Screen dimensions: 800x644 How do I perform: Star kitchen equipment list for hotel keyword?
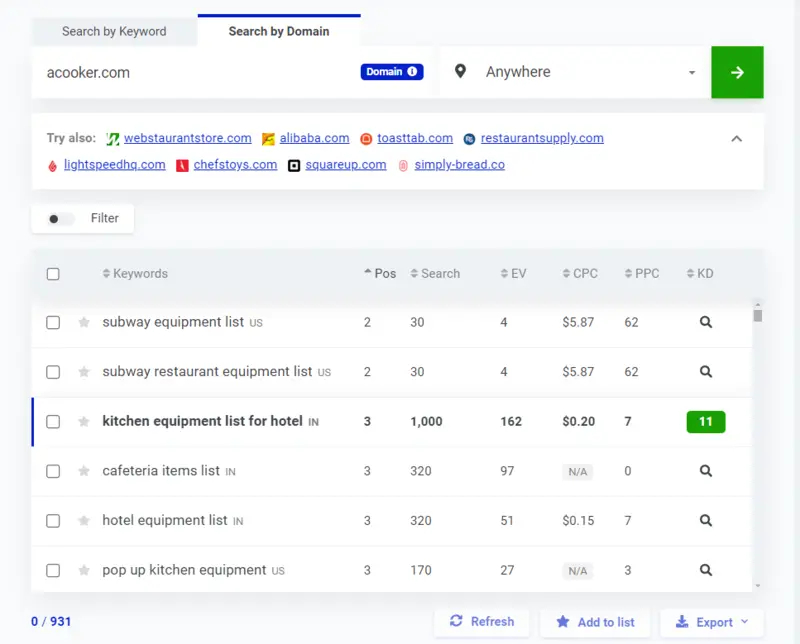pyautogui.click(x=84, y=421)
